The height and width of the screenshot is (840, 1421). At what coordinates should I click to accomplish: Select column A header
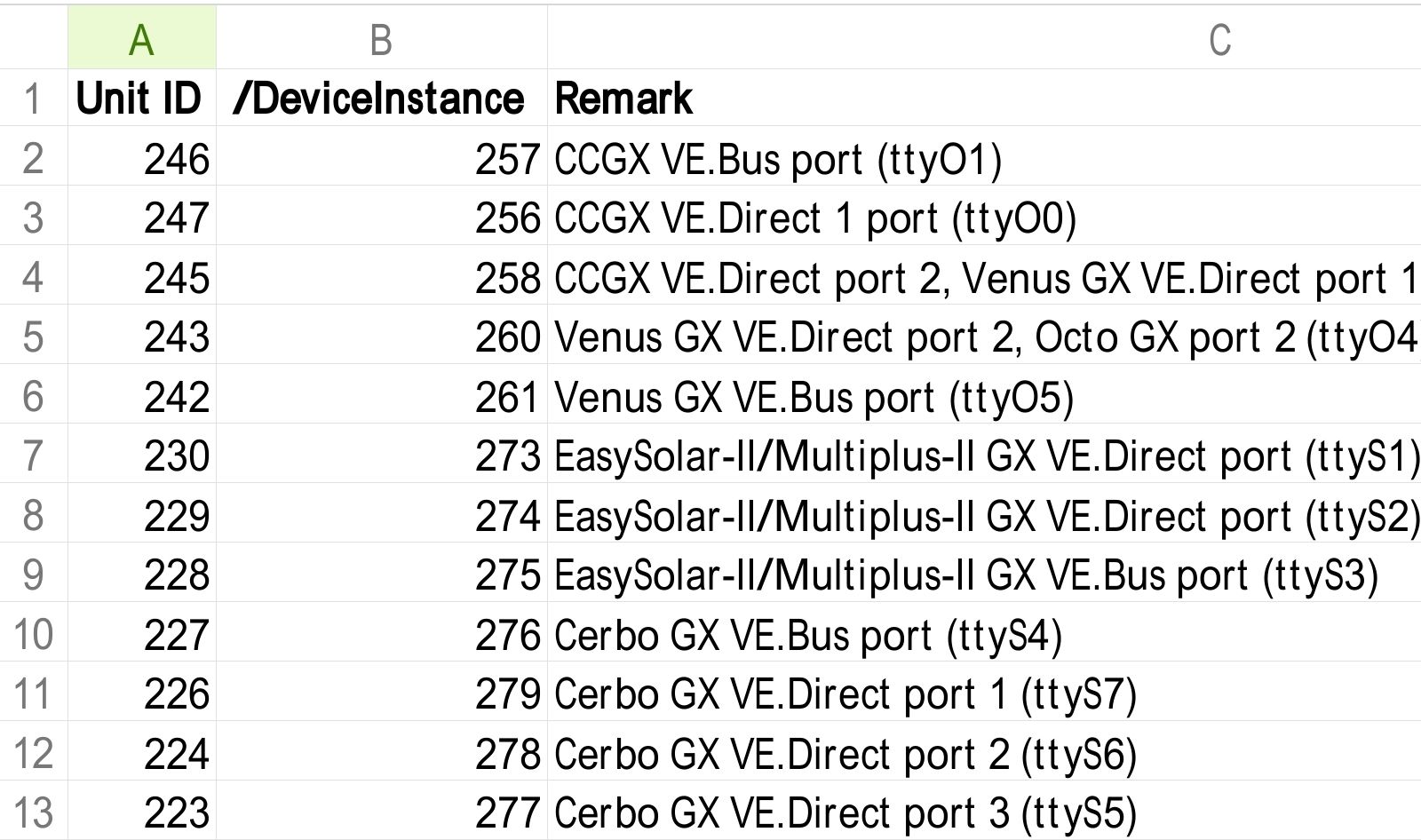[x=141, y=39]
